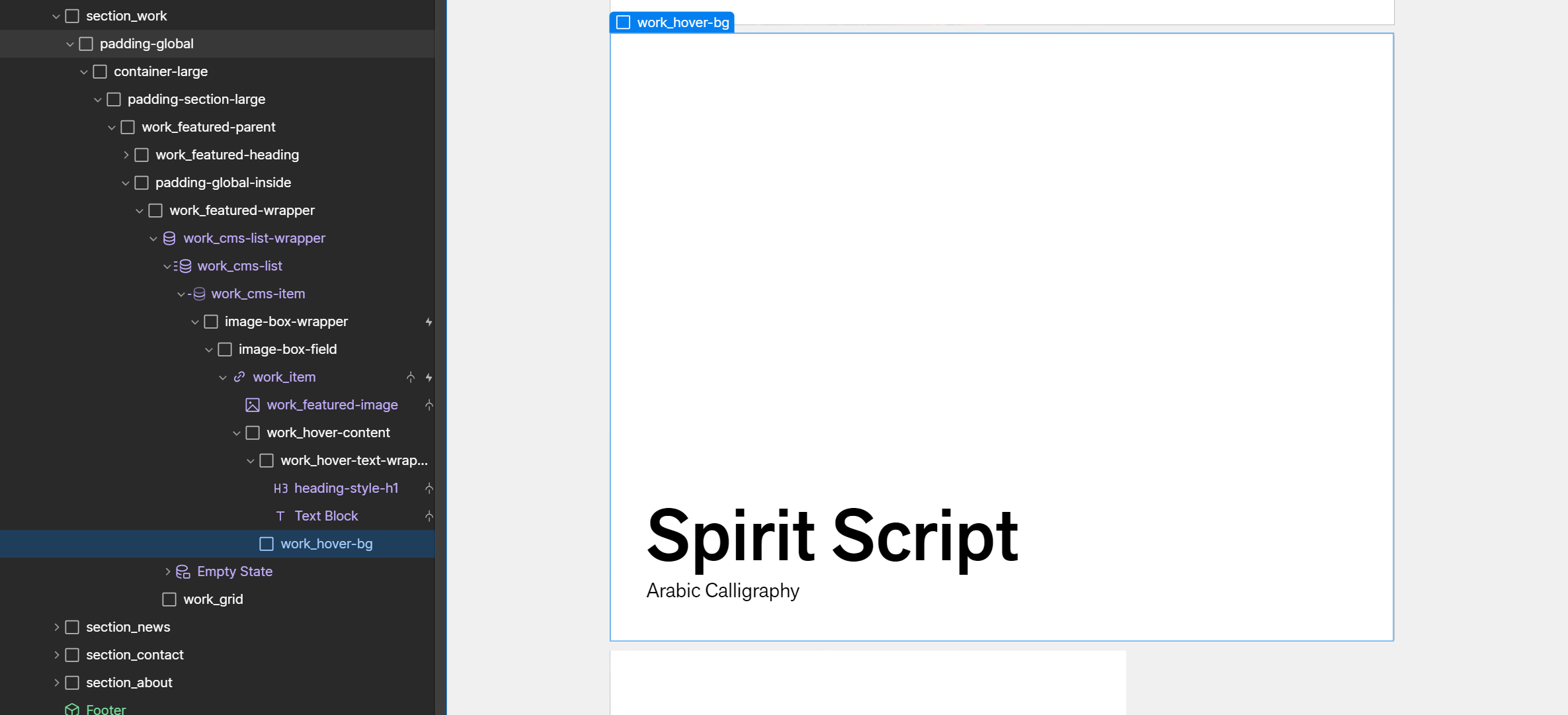Click the interaction lightning icon on image-box-wrapper
The width and height of the screenshot is (1568, 715).
pos(429,321)
